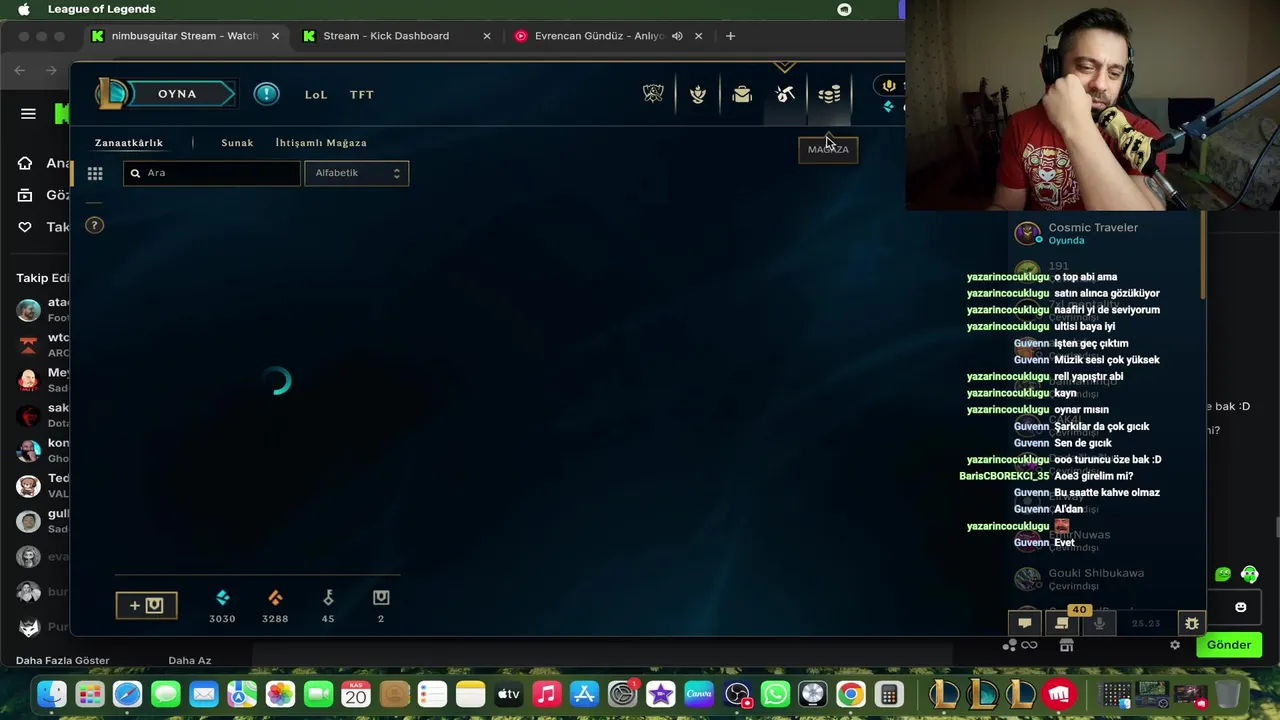The width and height of the screenshot is (1280, 720).
Task: Switch to the TFT tab
Action: point(362,95)
